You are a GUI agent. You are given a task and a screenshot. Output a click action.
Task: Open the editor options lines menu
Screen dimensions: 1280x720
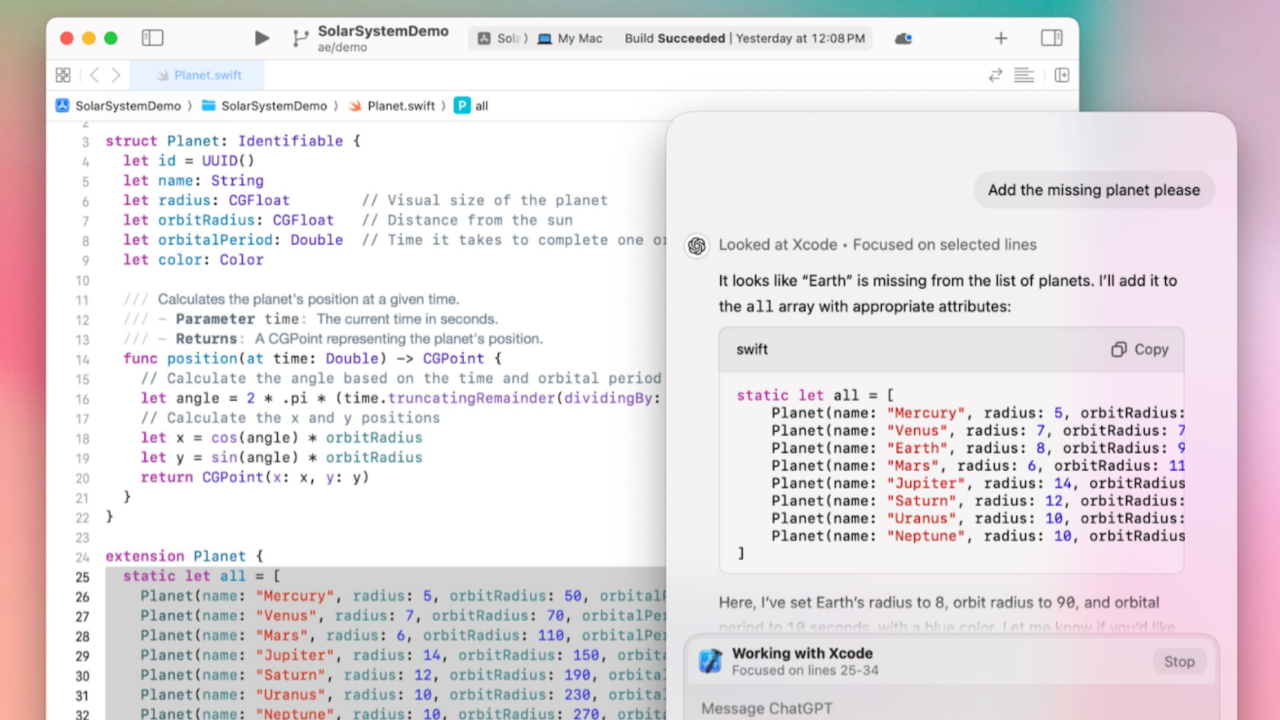click(x=1023, y=75)
